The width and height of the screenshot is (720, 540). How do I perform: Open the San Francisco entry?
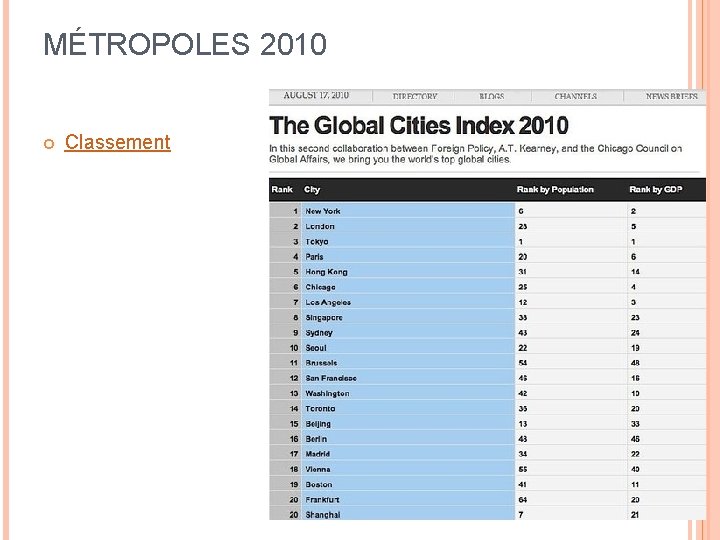click(x=331, y=378)
